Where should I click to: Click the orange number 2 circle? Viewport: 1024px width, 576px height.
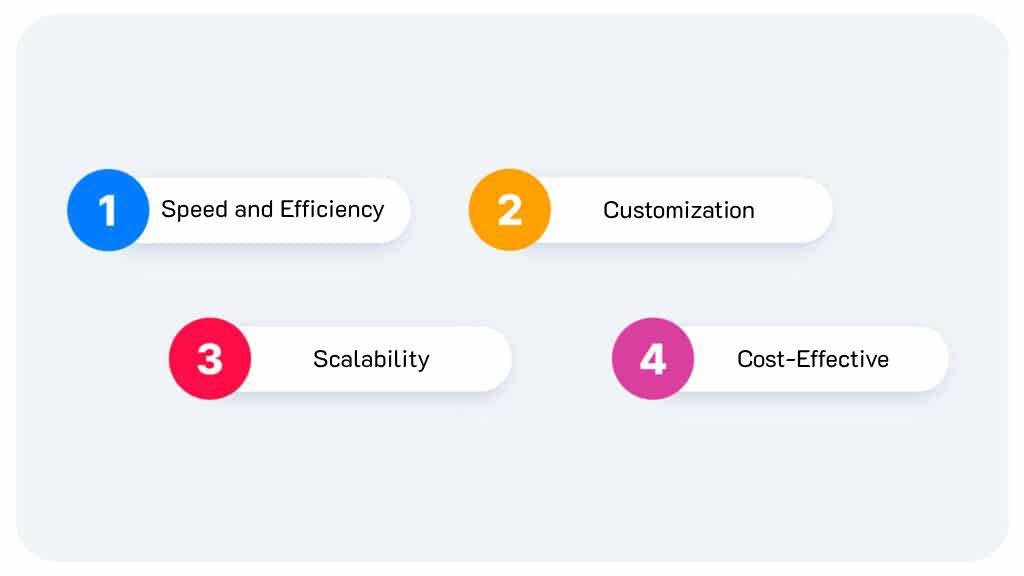(509, 210)
